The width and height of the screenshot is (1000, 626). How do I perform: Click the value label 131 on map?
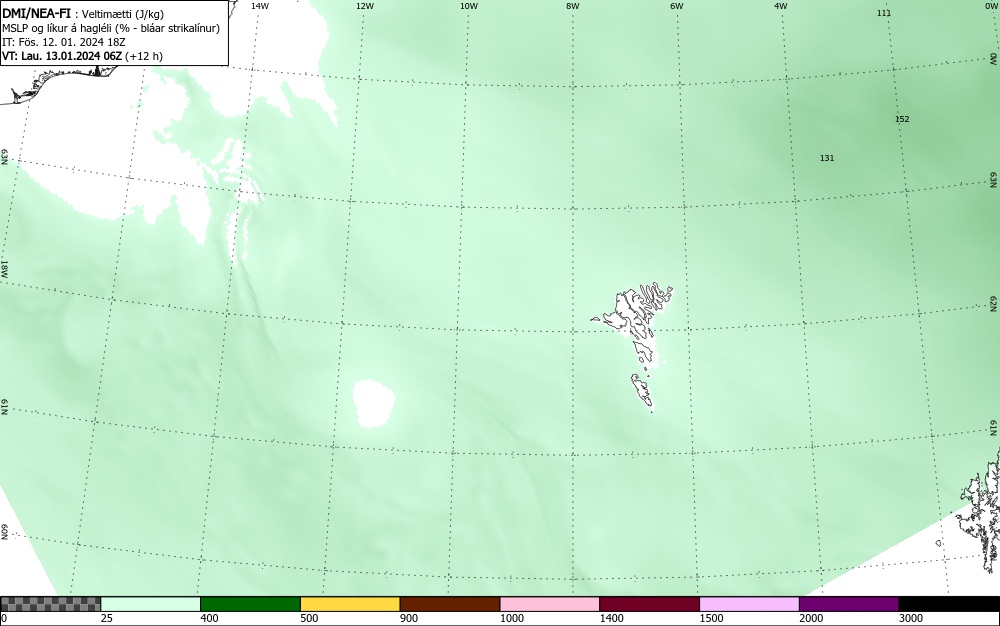coord(827,158)
